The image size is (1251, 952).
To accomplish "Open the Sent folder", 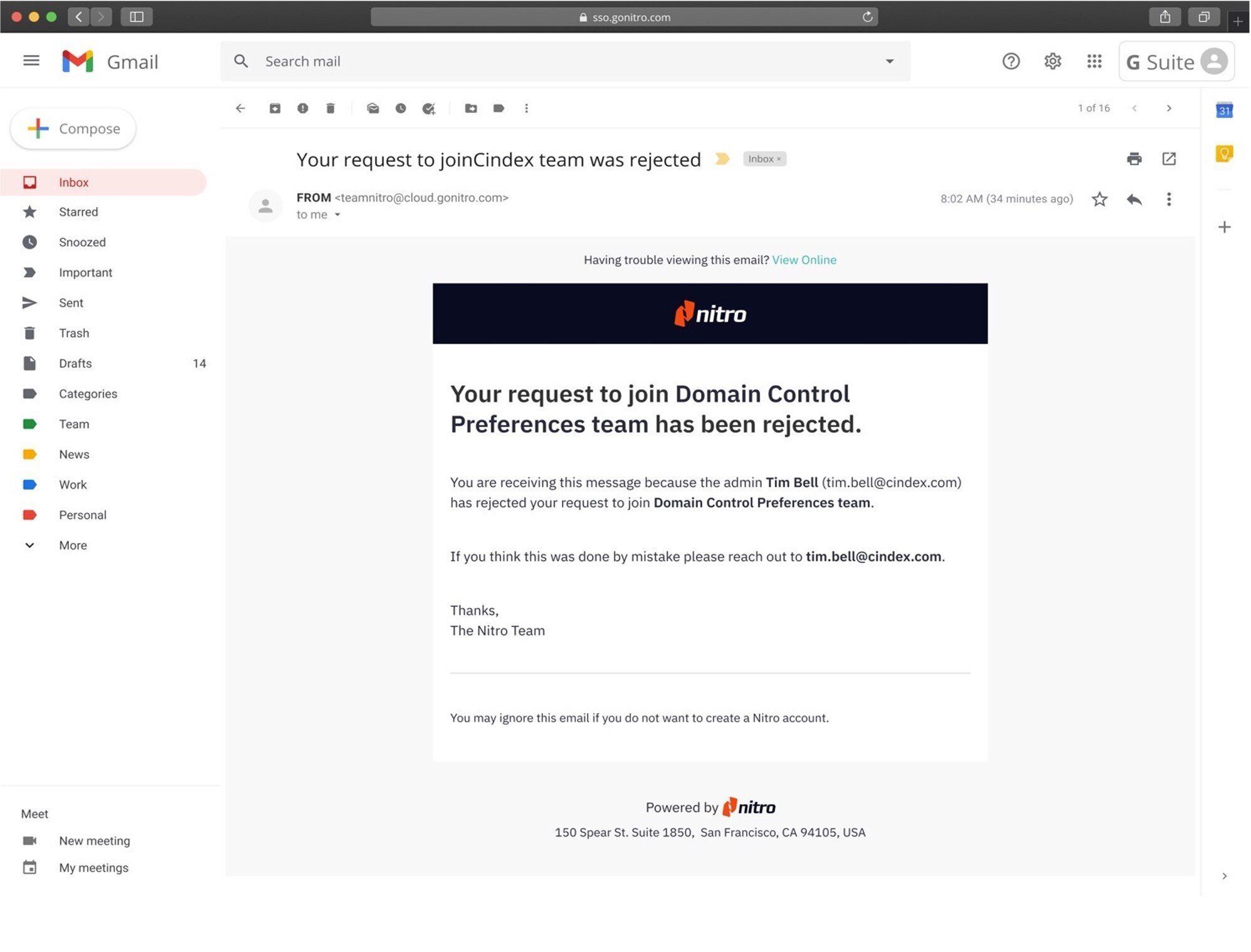I will [71, 303].
